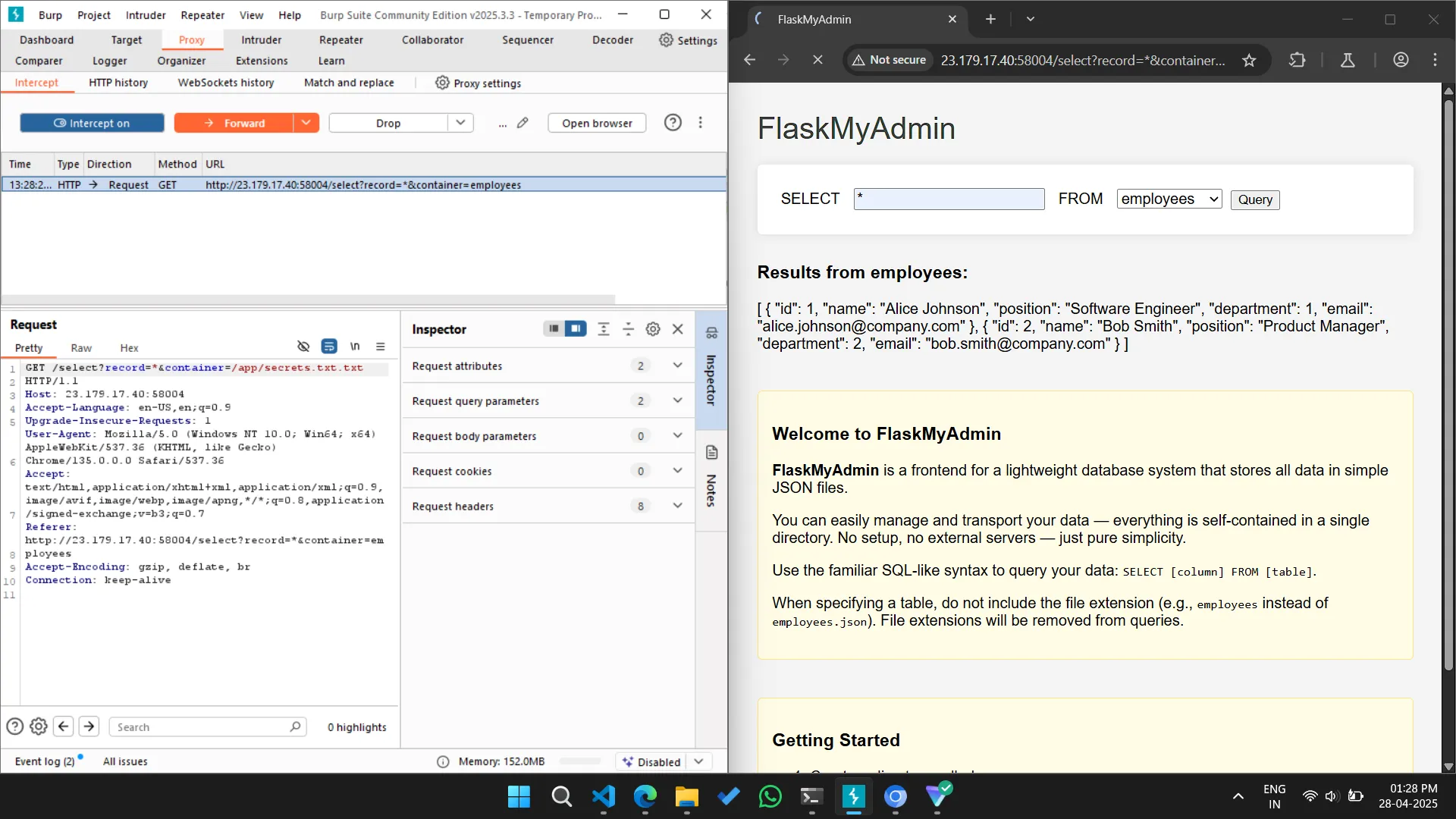The width and height of the screenshot is (1456, 819).
Task: Select the intercepted GET request row
Action: pos(364,185)
